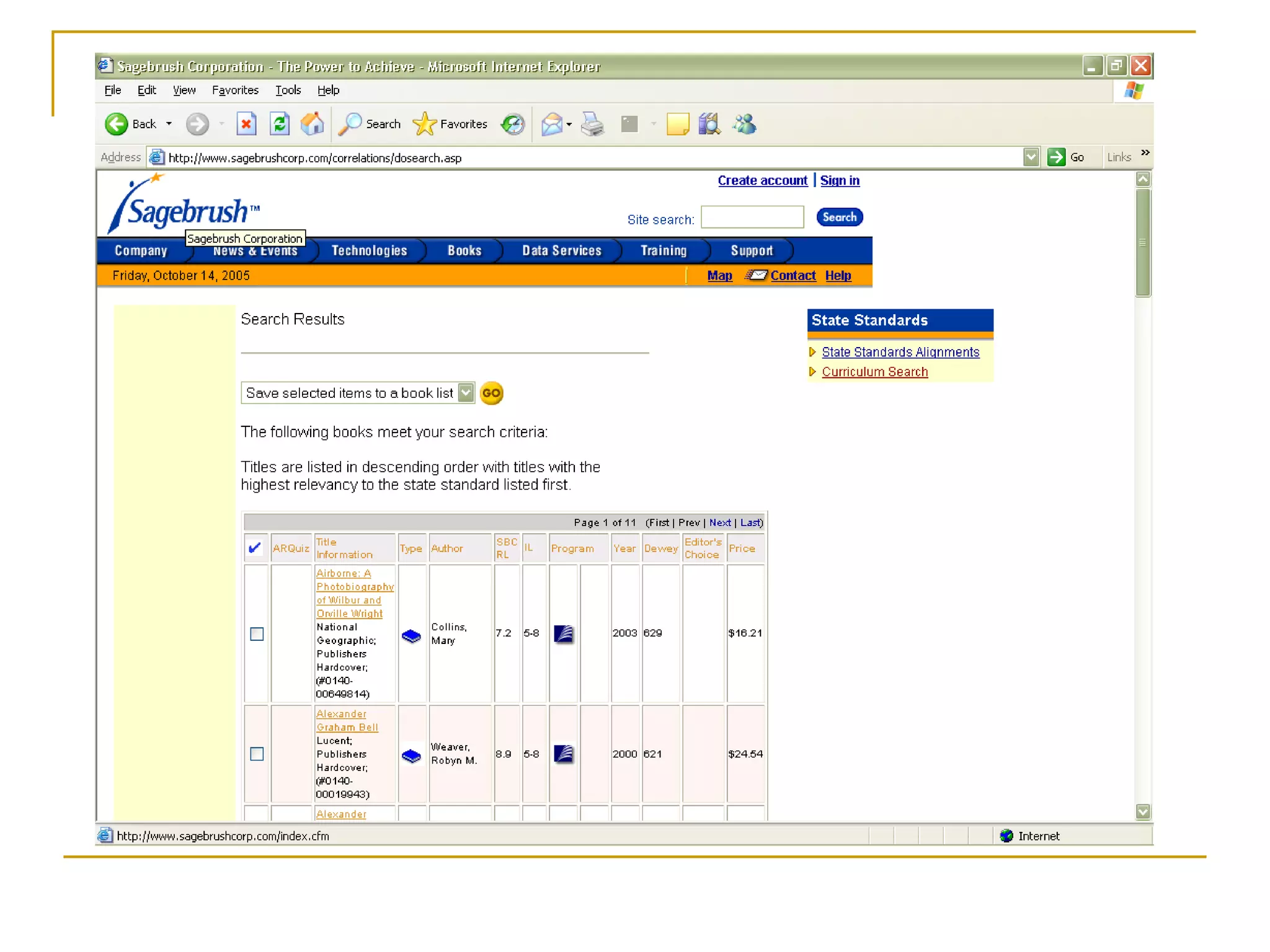1270x952 pixels.
Task: Open the address bar dropdown arrow
Action: (1031, 157)
